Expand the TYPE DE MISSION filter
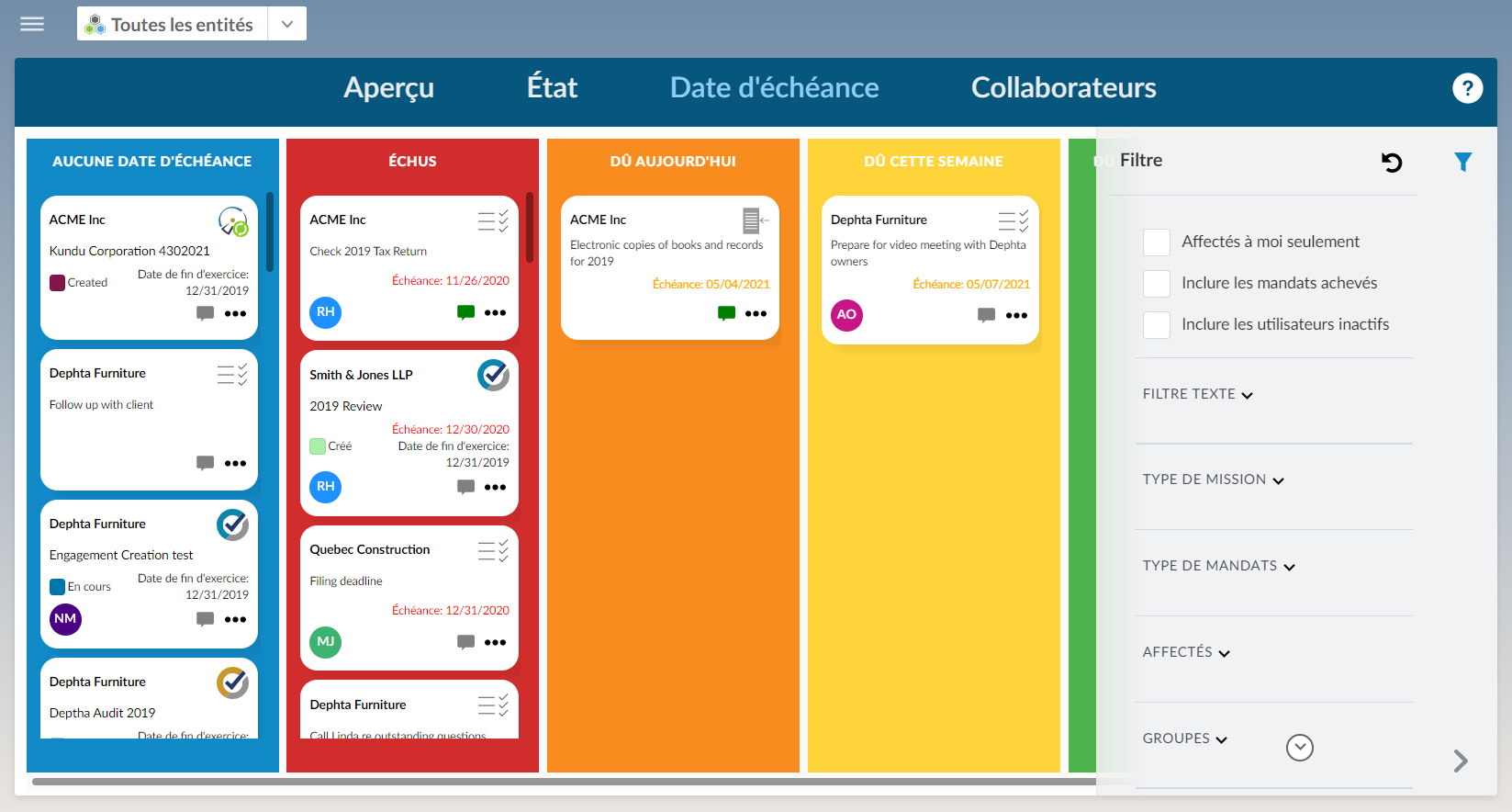The width and height of the screenshot is (1512, 812). click(x=1213, y=479)
